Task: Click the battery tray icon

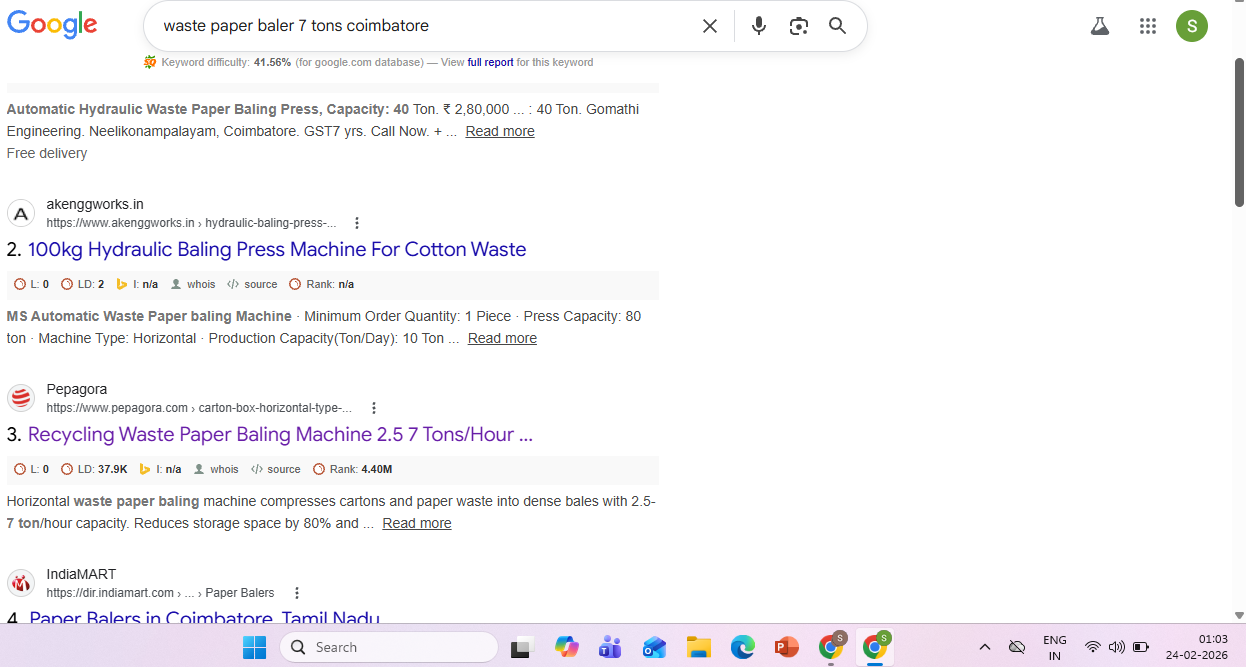Action: pos(1141,647)
